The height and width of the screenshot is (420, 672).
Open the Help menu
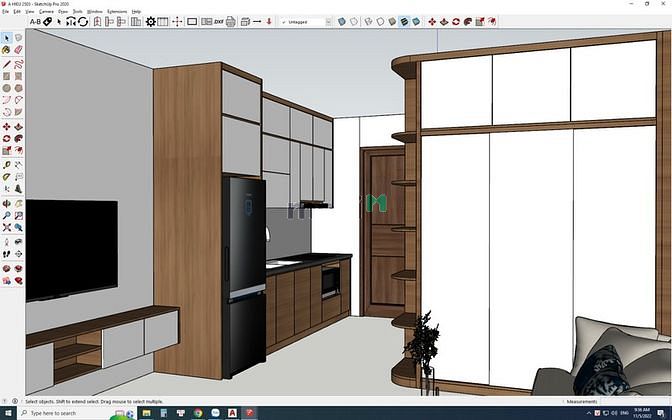tap(136, 12)
